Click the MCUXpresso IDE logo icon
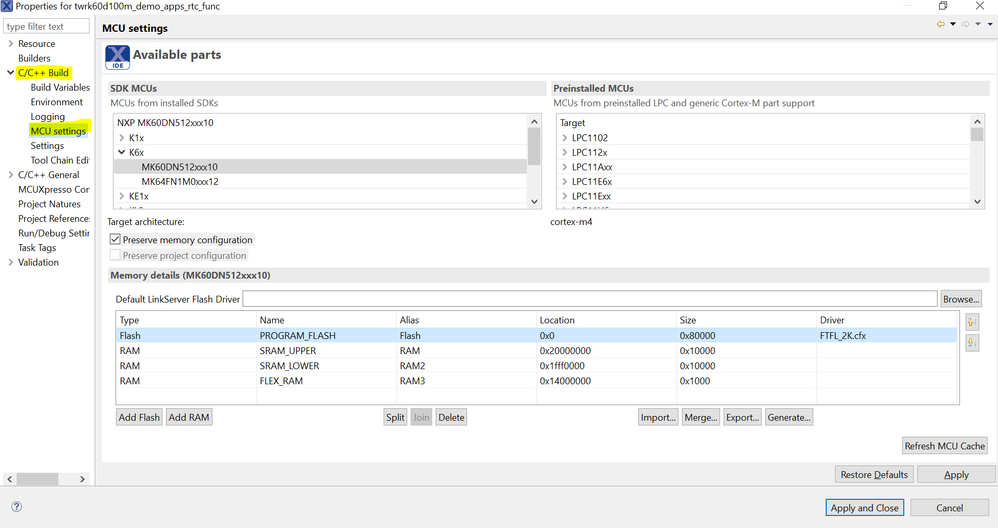Screen dimensions: 998x528 tap(118, 57)
